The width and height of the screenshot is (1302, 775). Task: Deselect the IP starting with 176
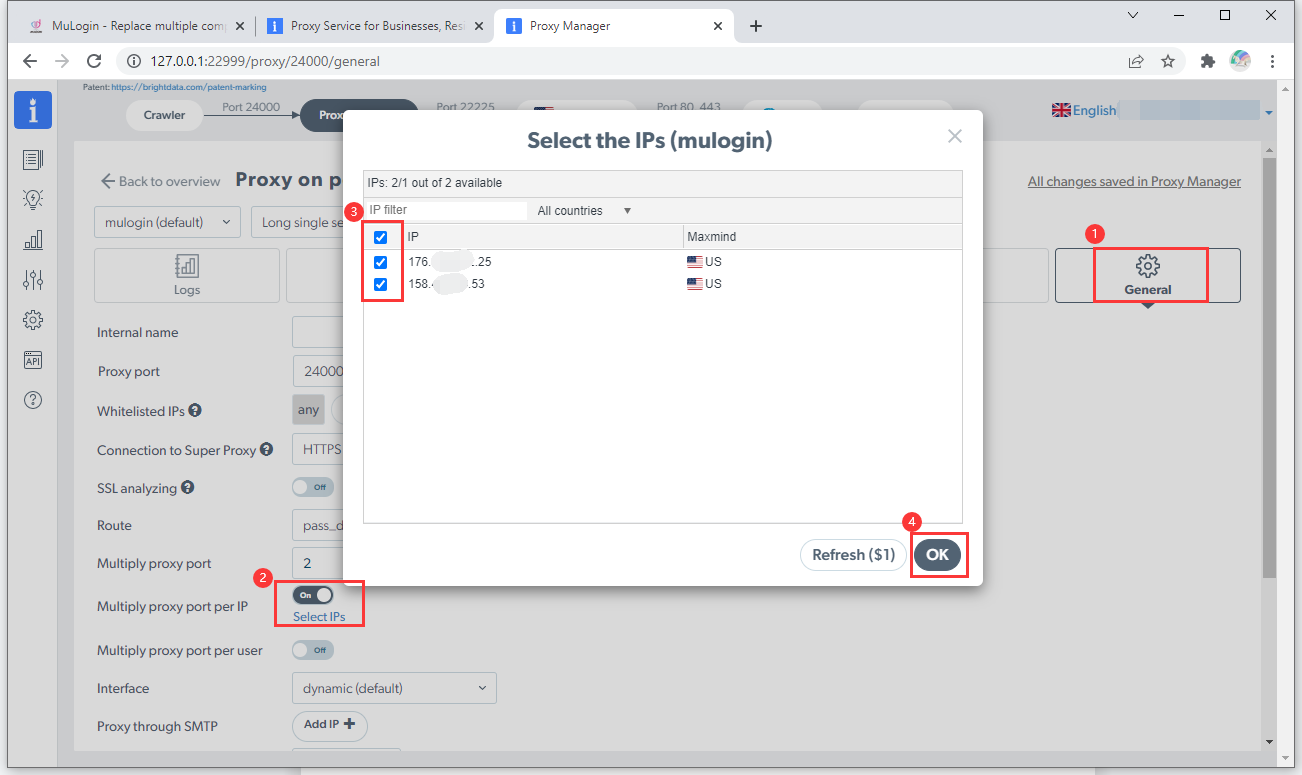(x=380, y=262)
